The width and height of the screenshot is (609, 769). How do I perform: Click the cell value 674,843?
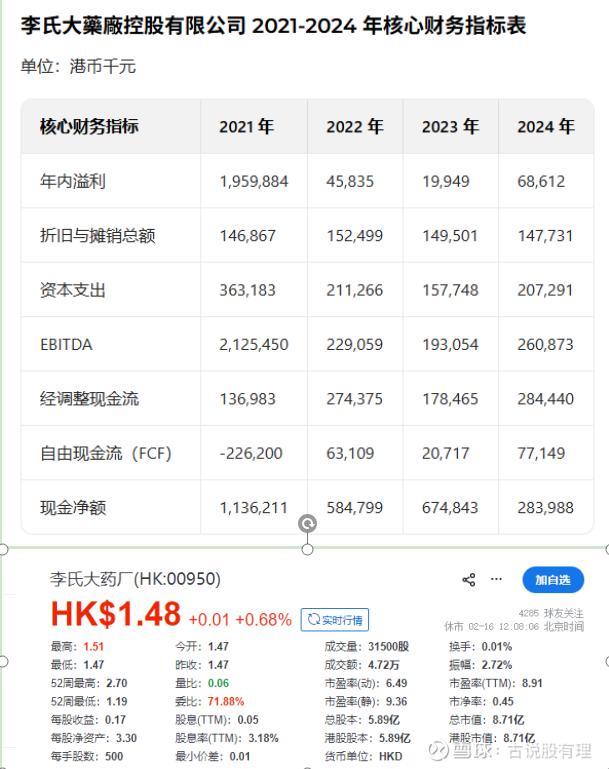coord(450,508)
